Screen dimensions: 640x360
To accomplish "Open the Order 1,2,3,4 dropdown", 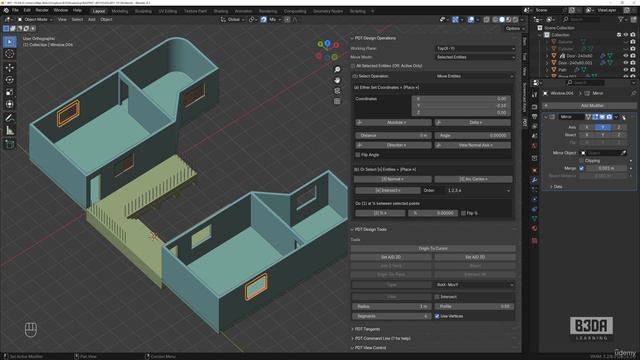I will point(479,191).
